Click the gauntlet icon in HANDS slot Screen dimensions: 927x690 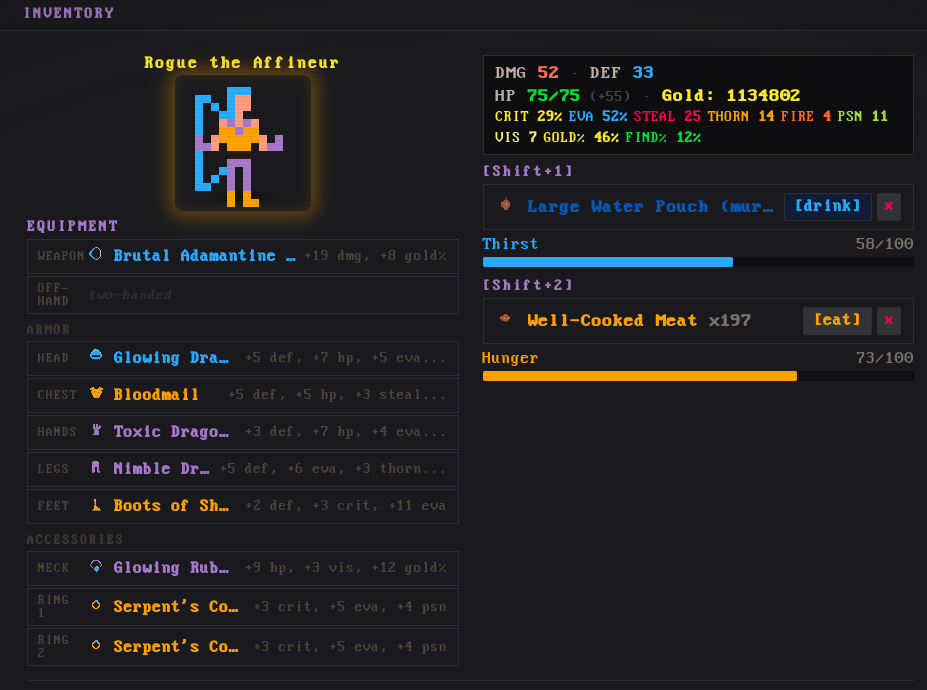pos(96,430)
